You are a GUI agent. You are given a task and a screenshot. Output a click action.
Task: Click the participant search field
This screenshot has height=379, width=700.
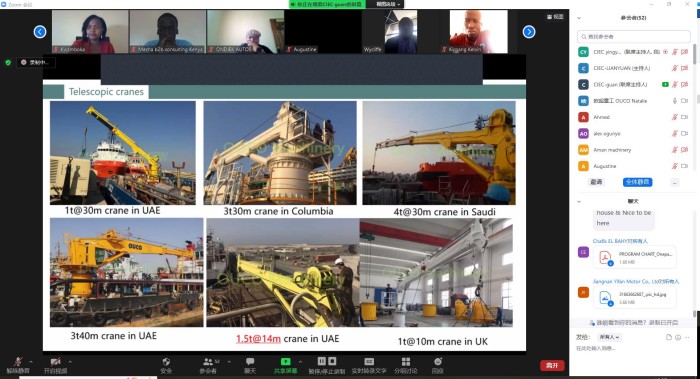pyautogui.click(x=633, y=36)
